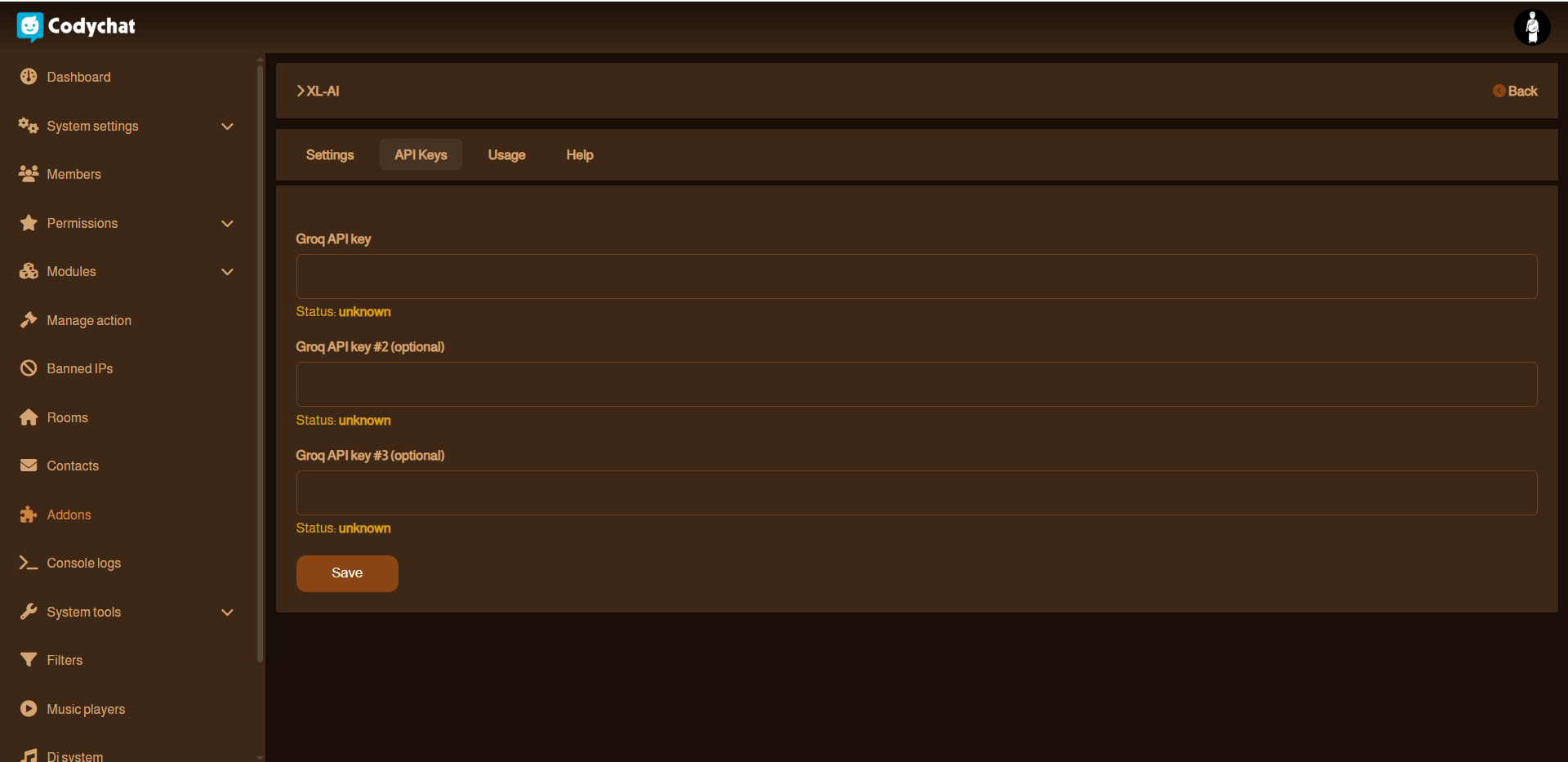Screen dimensions: 1568x762
Task: Click the Codychat logo icon
Action: pyautogui.click(x=29, y=26)
